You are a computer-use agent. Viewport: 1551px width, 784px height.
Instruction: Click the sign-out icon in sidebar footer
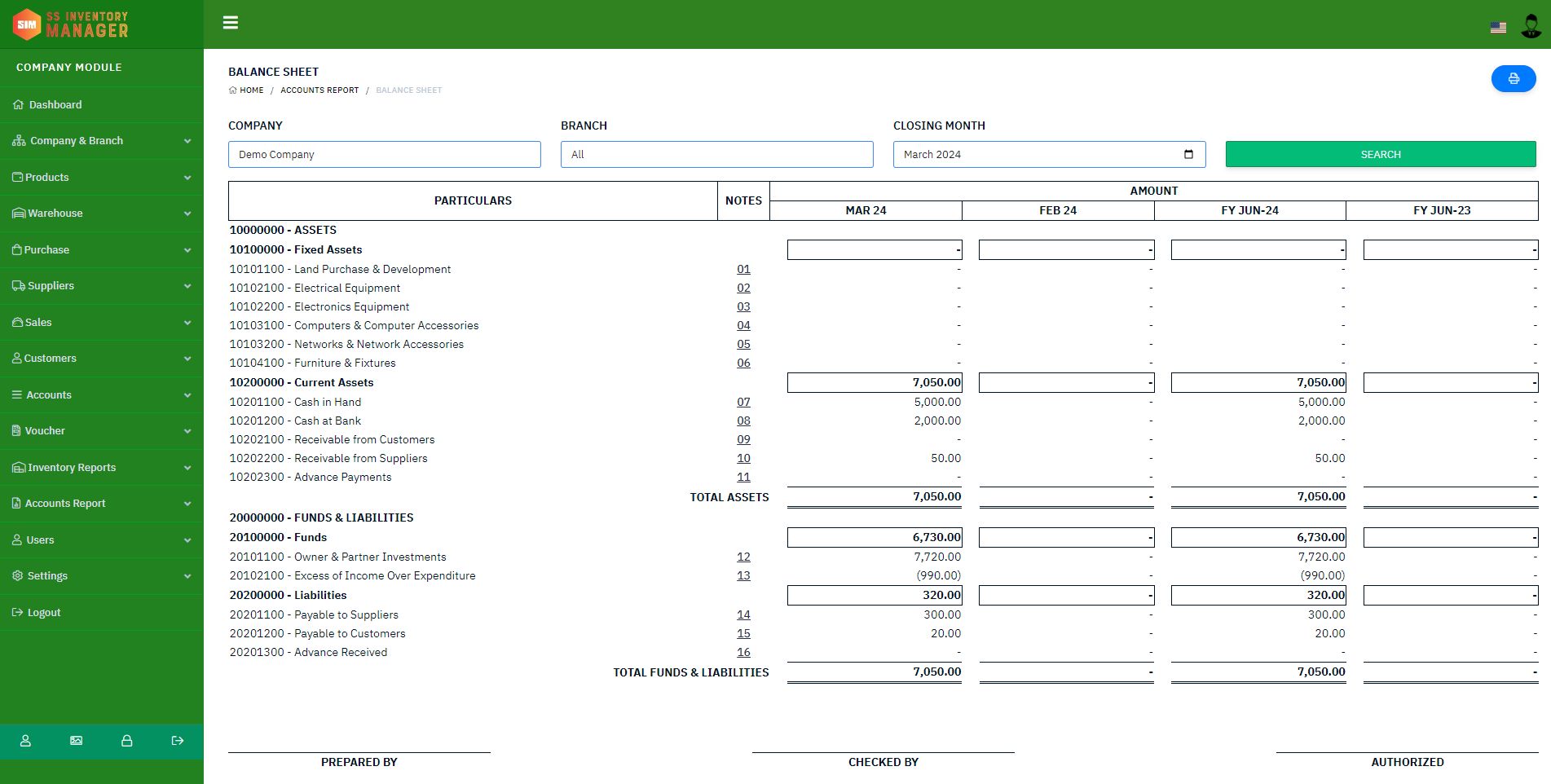point(178,741)
